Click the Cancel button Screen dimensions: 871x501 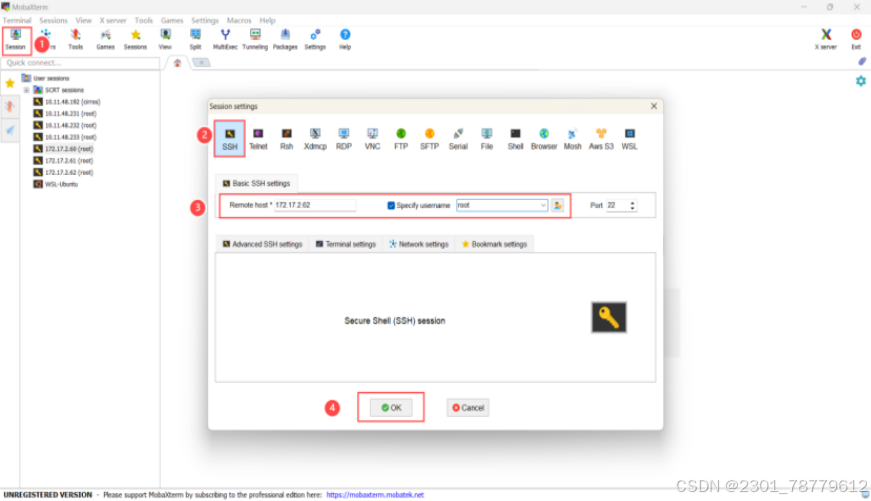pos(468,408)
